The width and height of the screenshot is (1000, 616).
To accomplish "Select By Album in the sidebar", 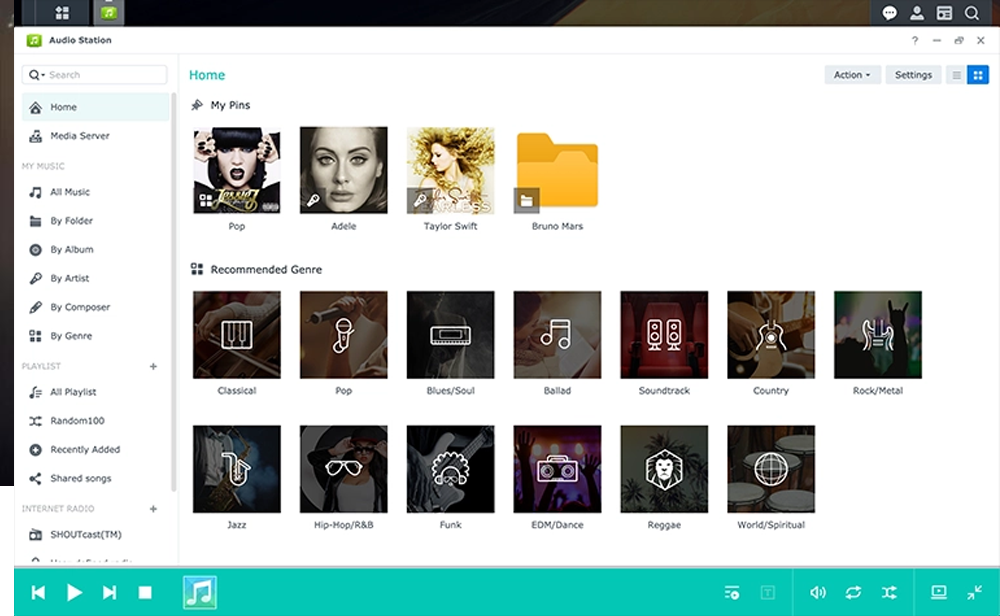I will coord(71,250).
